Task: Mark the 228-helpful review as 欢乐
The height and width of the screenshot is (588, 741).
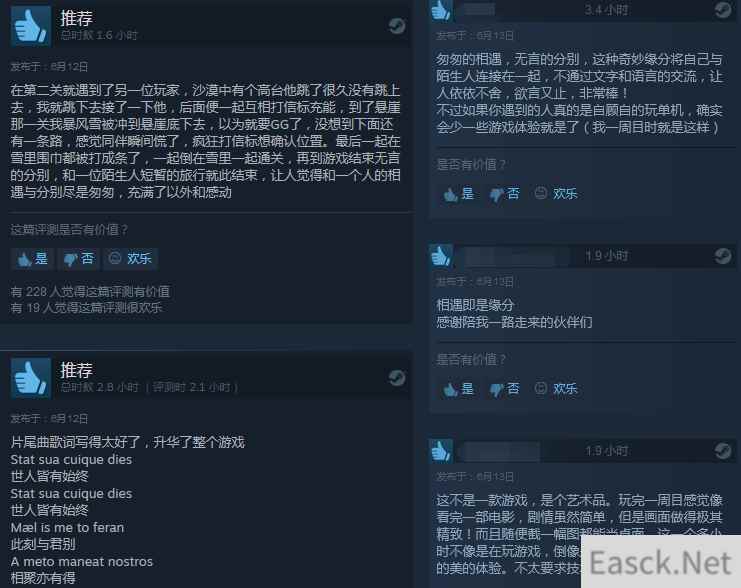Action: point(130,259)
